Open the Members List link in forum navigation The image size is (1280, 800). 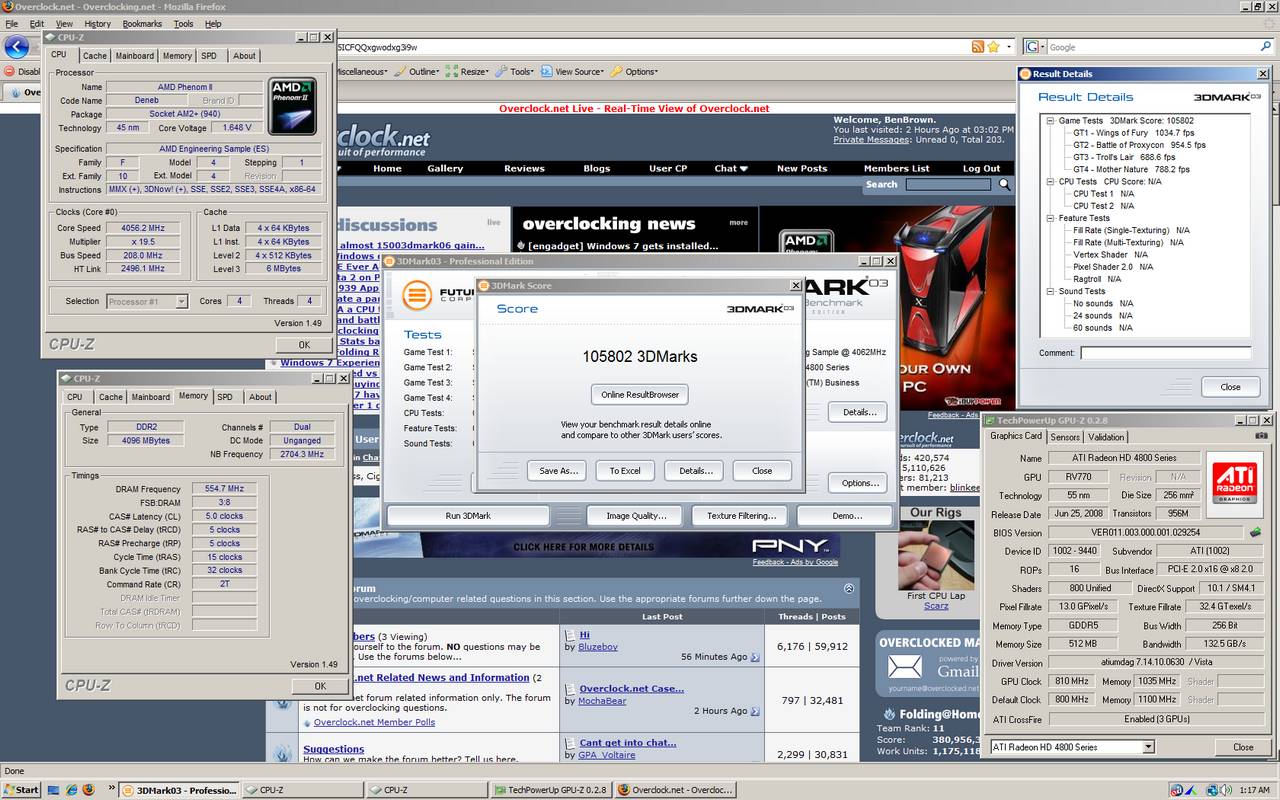pyautogui.click(x=896, y=168)
